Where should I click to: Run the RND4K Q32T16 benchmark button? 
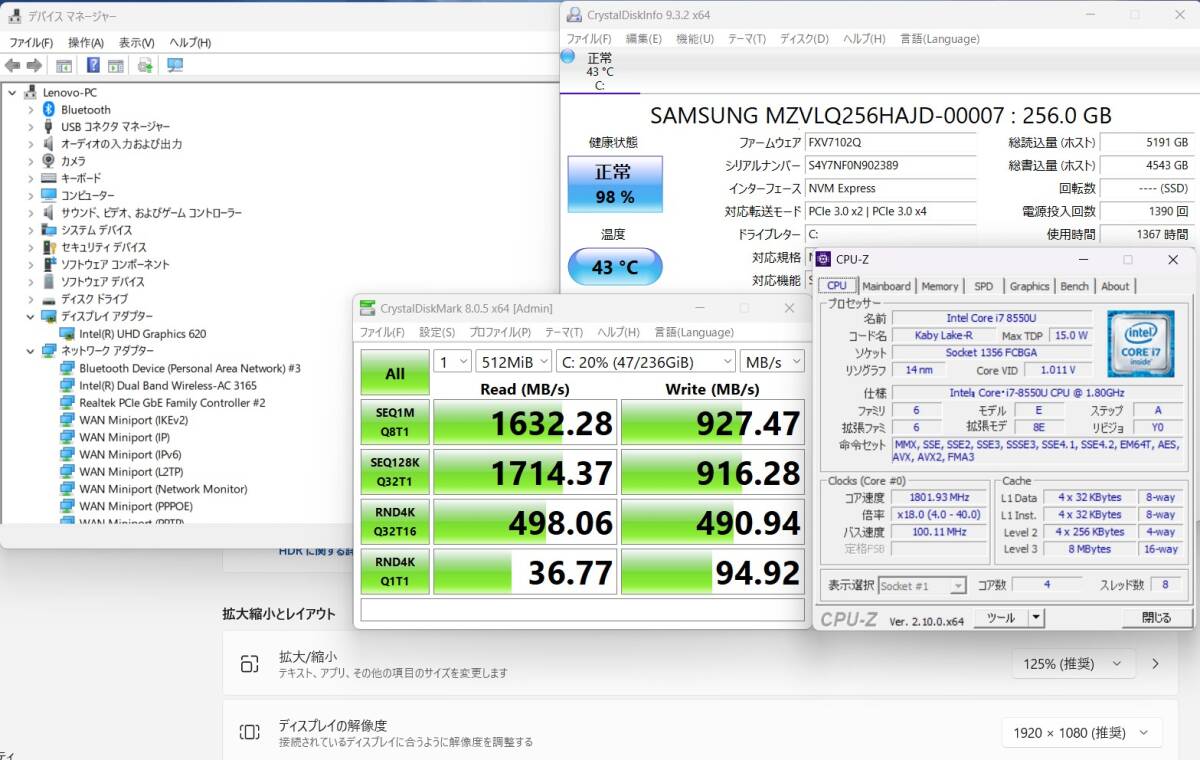395,522
